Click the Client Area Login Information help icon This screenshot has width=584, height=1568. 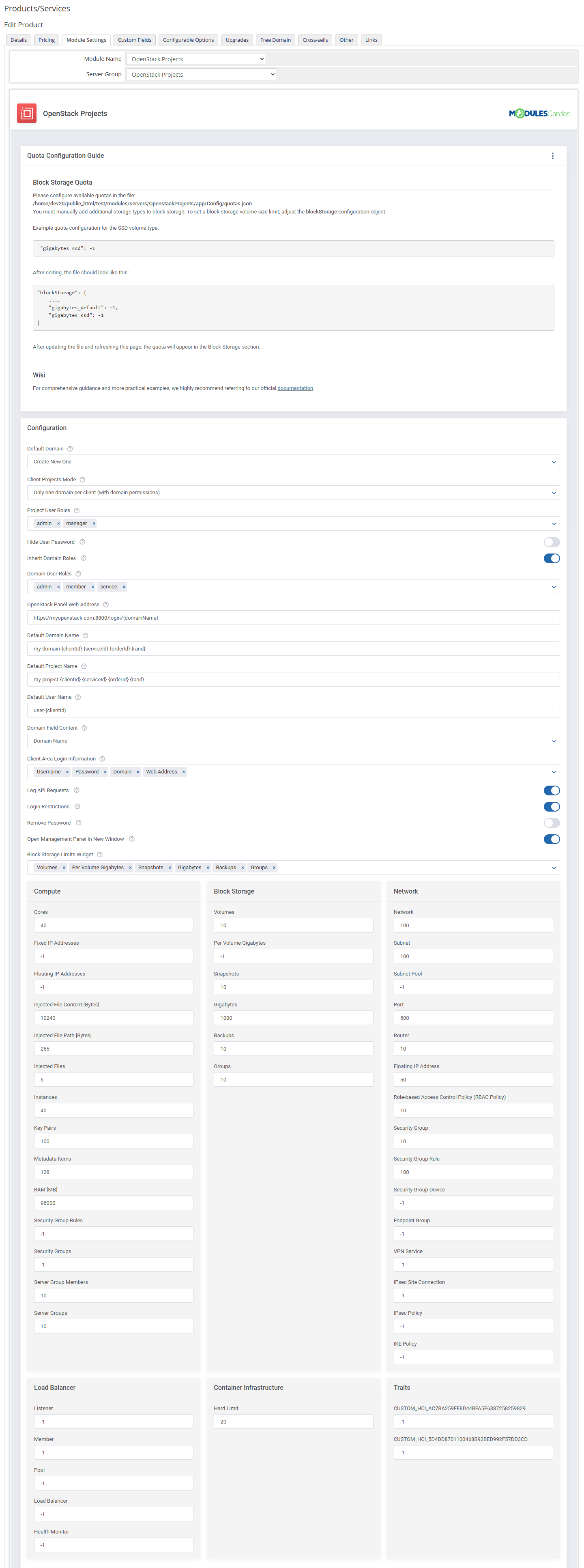[102, 759]
